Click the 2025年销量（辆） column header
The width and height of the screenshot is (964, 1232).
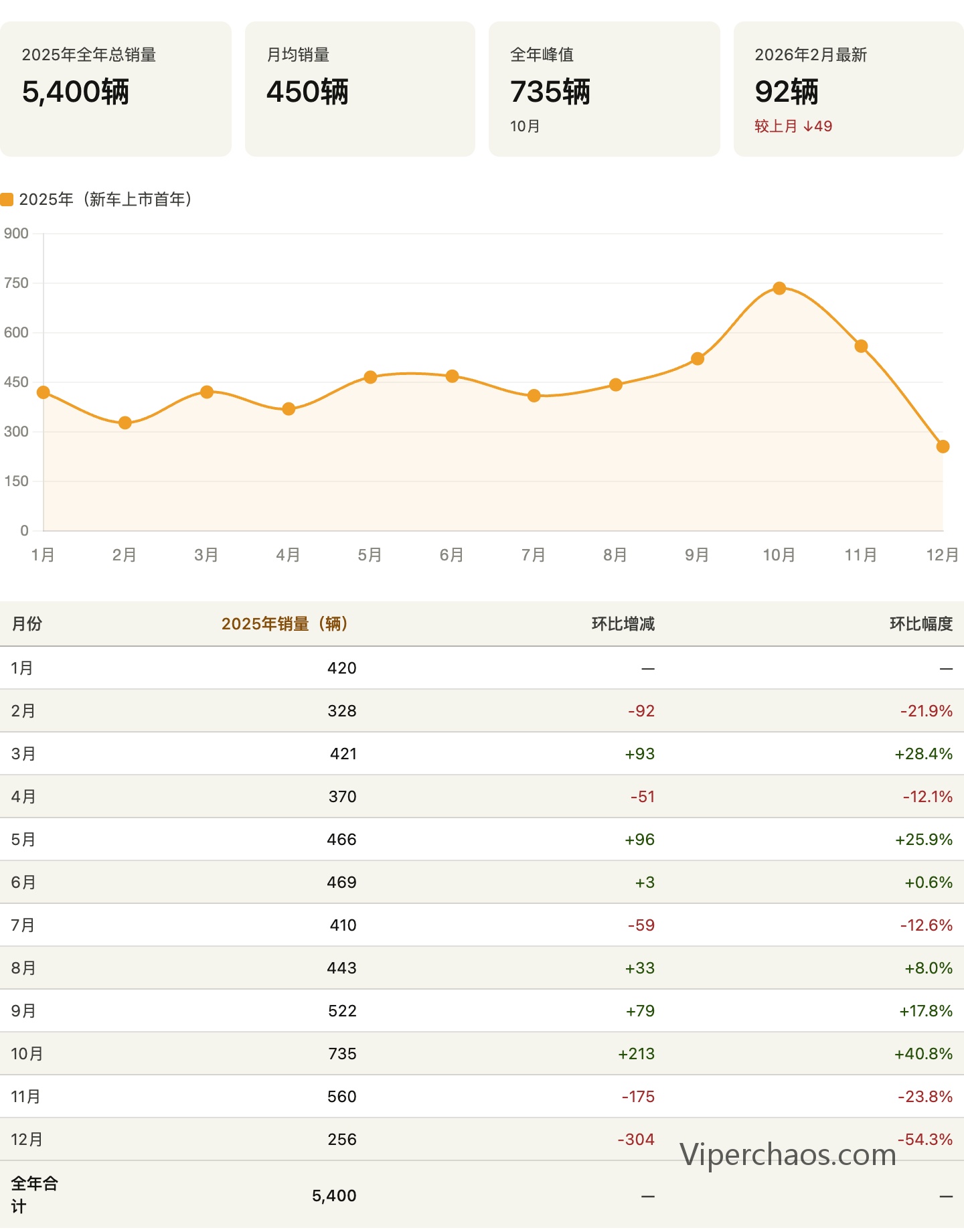pyautogui.click(x=285, y=624)
